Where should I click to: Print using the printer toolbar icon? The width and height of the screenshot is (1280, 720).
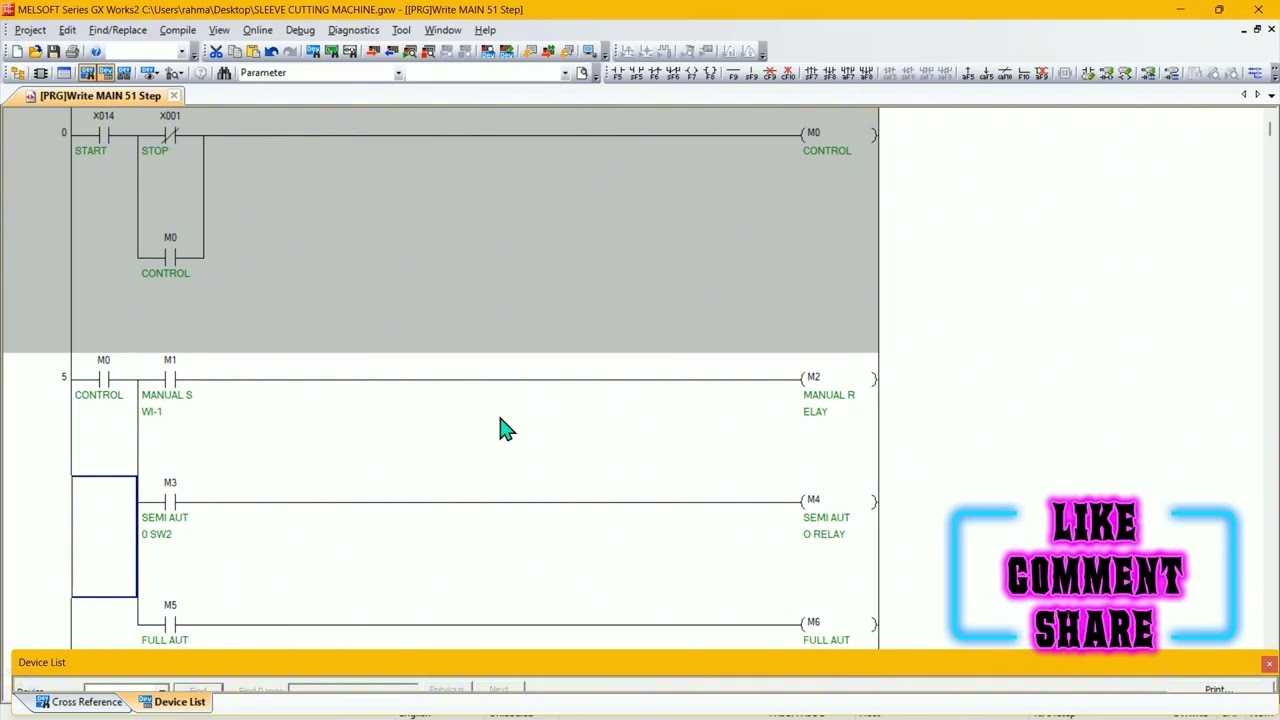72,51
